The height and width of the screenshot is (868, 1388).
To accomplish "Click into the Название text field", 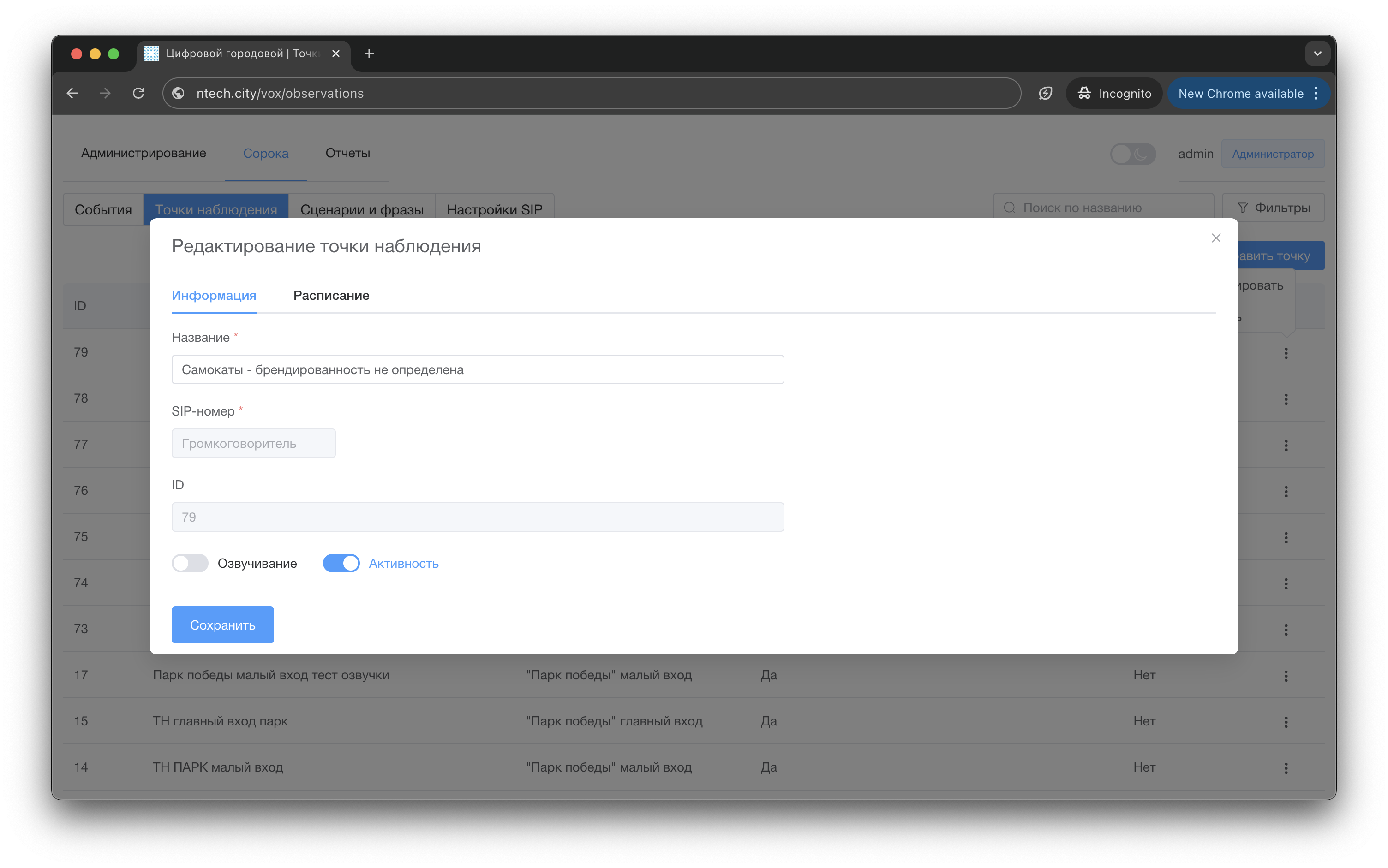I will [x=477, y=370].
